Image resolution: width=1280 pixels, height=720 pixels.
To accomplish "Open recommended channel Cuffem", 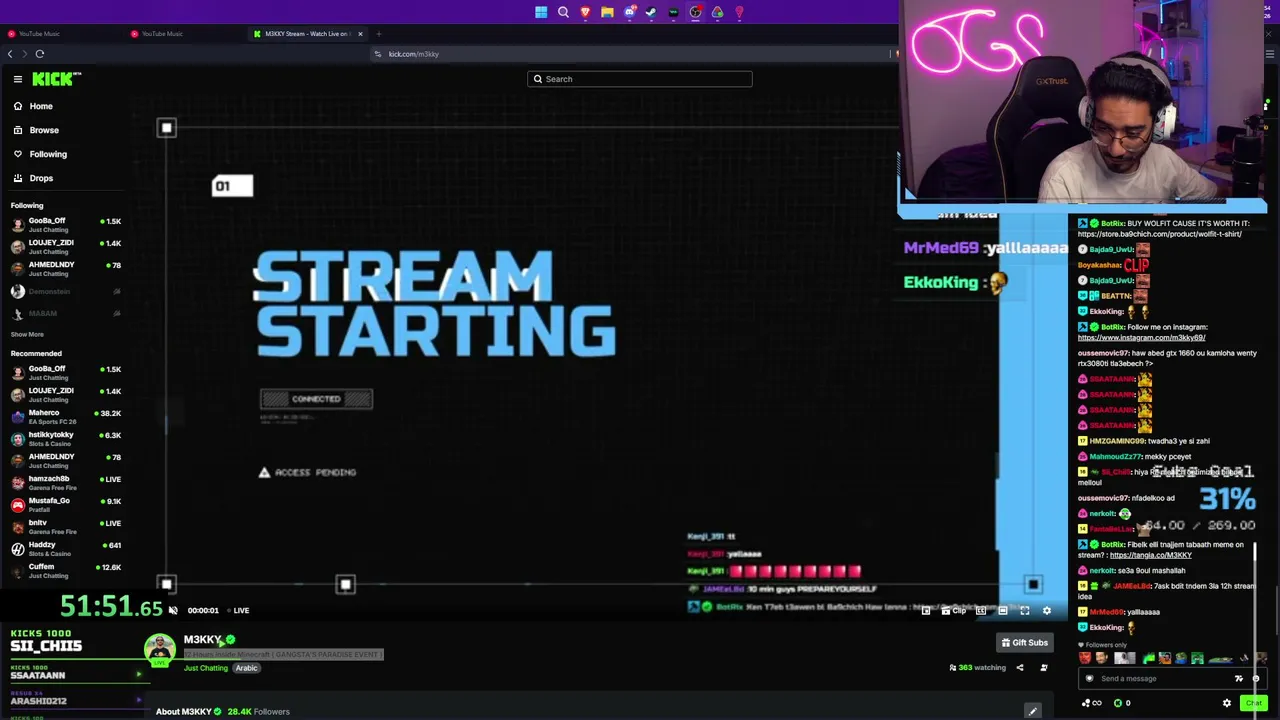I will coord(65,570).
